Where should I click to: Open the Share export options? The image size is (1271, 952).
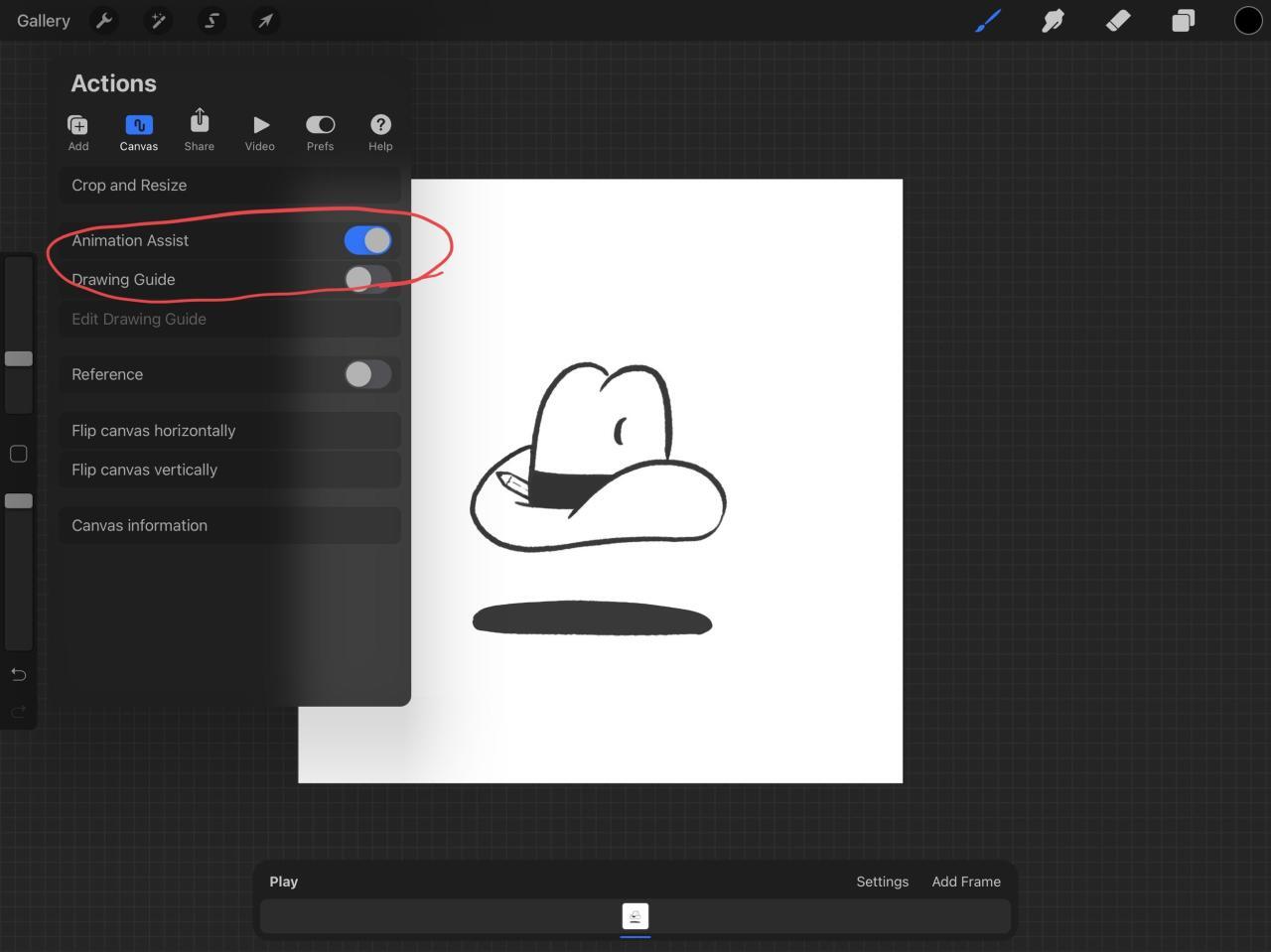199,132
